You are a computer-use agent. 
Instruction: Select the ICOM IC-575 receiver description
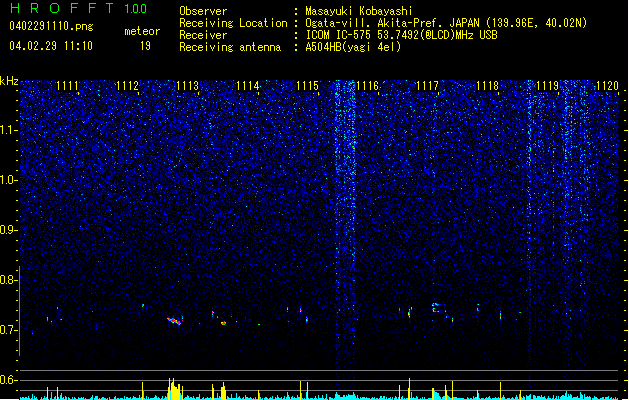coord(402,35)
